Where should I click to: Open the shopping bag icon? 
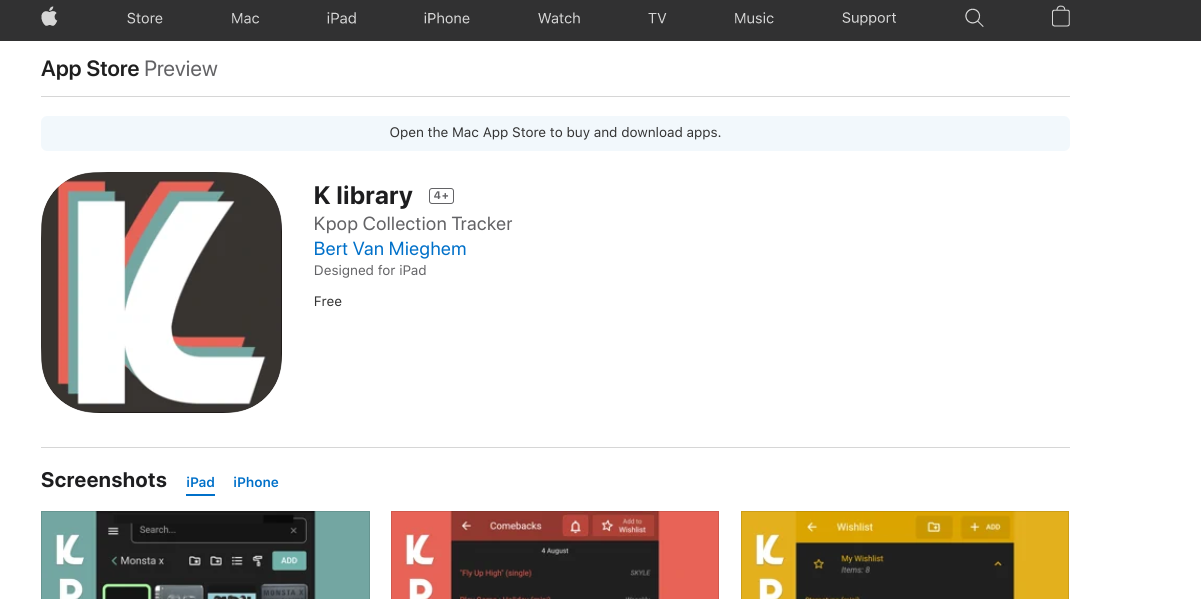click(1061, 17)
